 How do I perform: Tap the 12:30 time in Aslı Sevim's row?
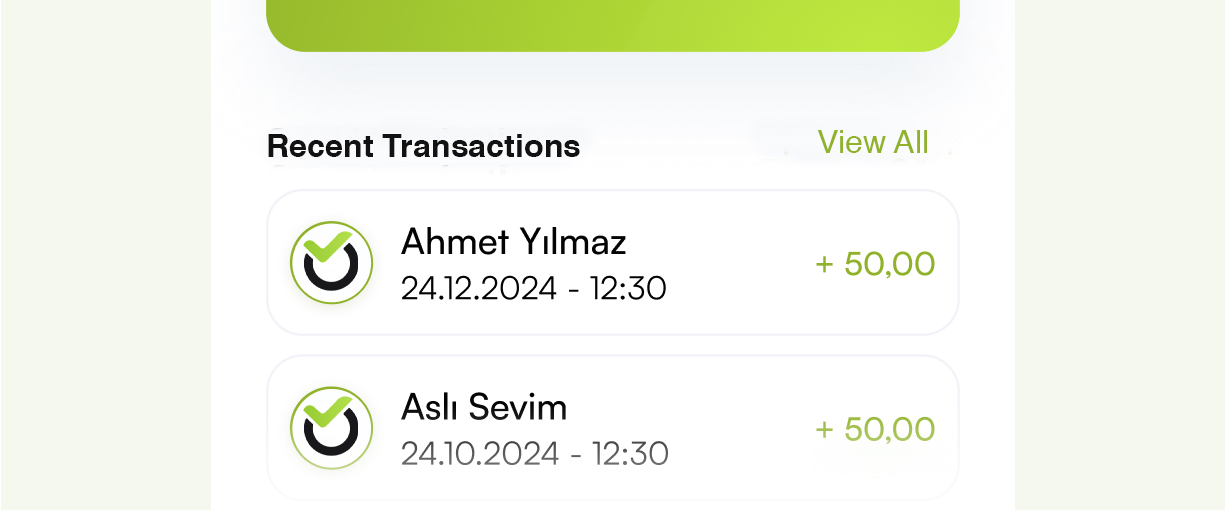point(630,454)
